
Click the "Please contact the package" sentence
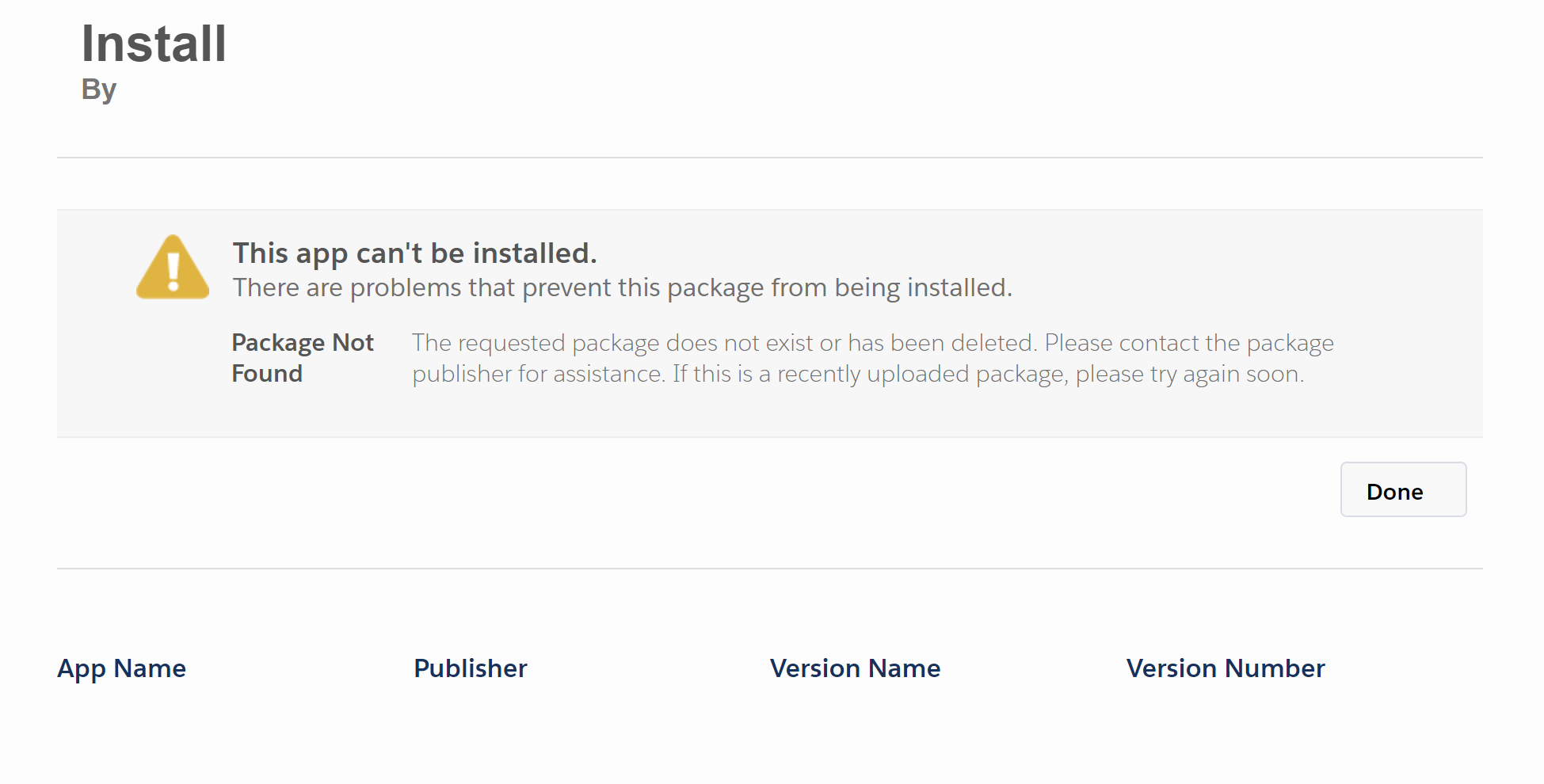pos(1188,343)
